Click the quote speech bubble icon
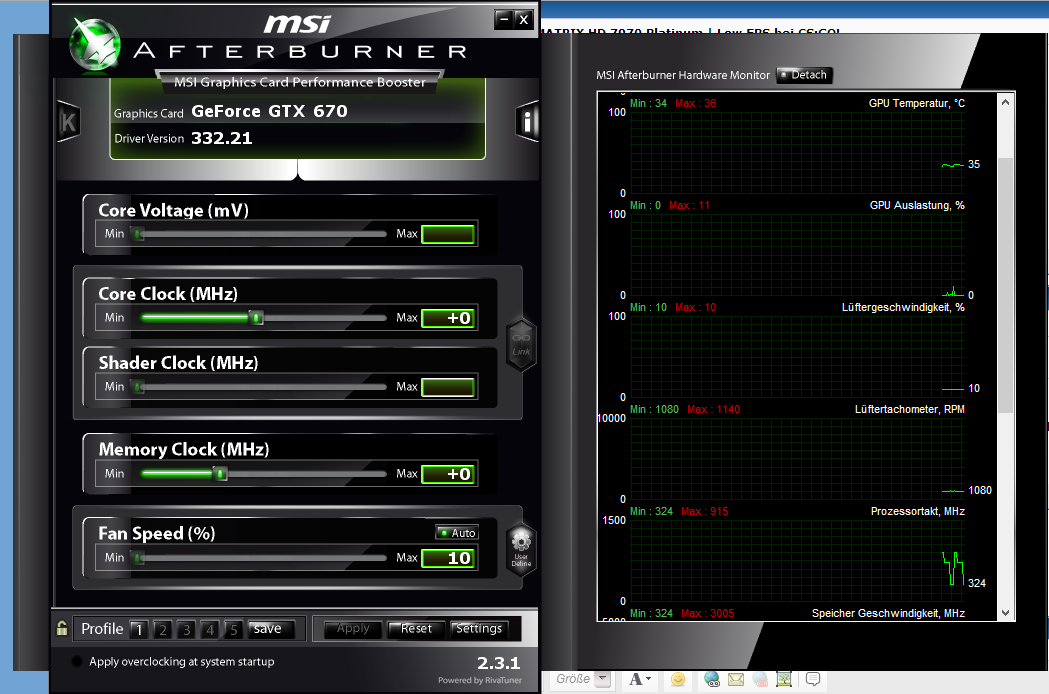1049x694 pixels. (x=813, y=679)
